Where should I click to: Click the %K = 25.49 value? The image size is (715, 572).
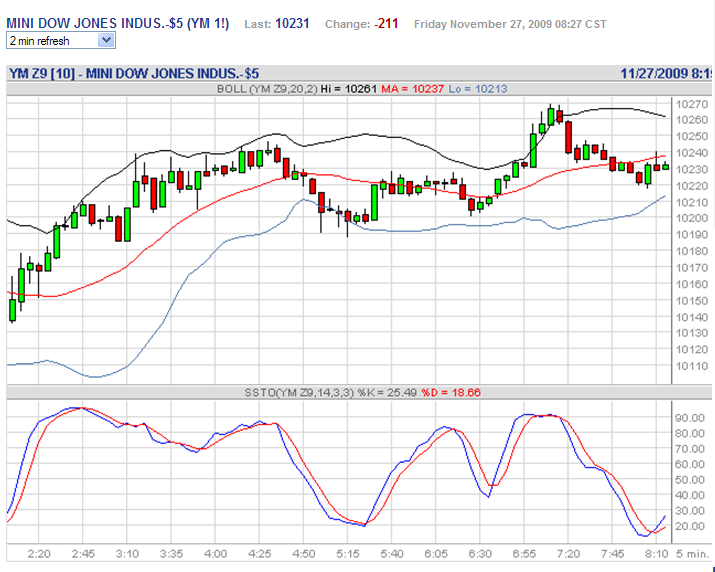tap(387, 392)
